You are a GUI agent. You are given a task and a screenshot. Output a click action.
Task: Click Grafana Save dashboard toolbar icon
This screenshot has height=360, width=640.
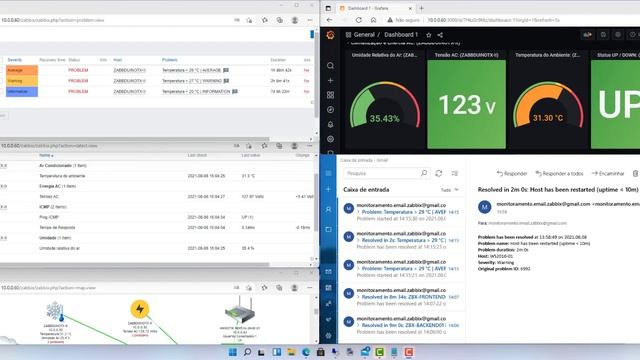(x=603, y=35)
